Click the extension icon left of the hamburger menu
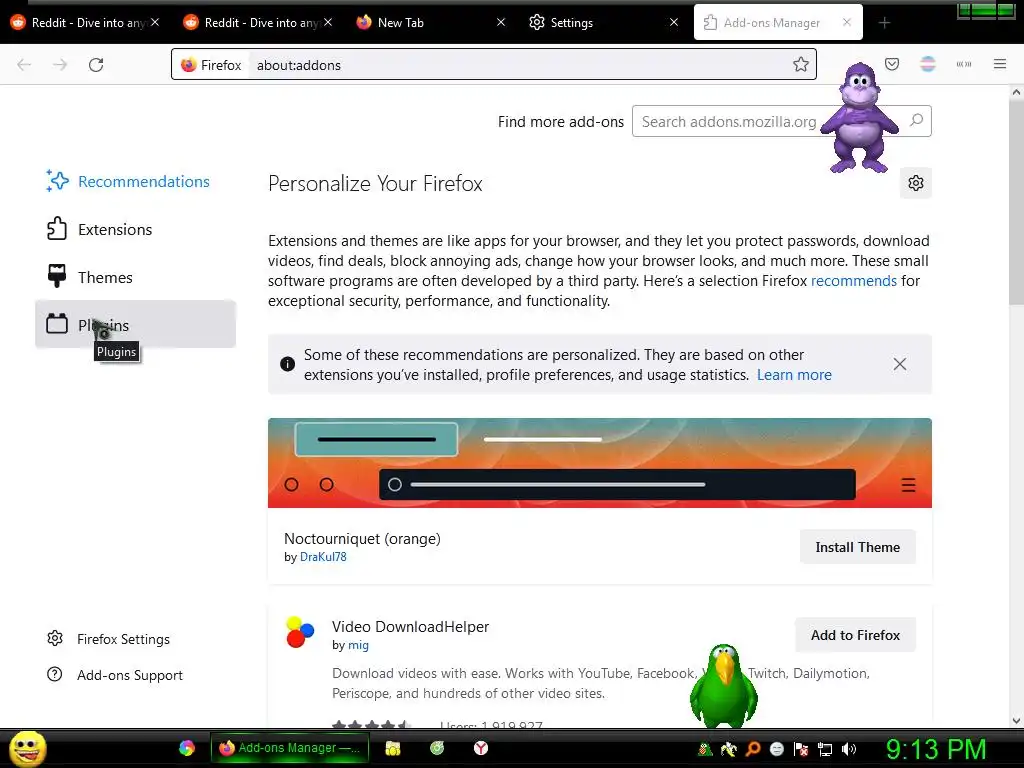The height and width of the screenshot is (768, 1024). 964,64
